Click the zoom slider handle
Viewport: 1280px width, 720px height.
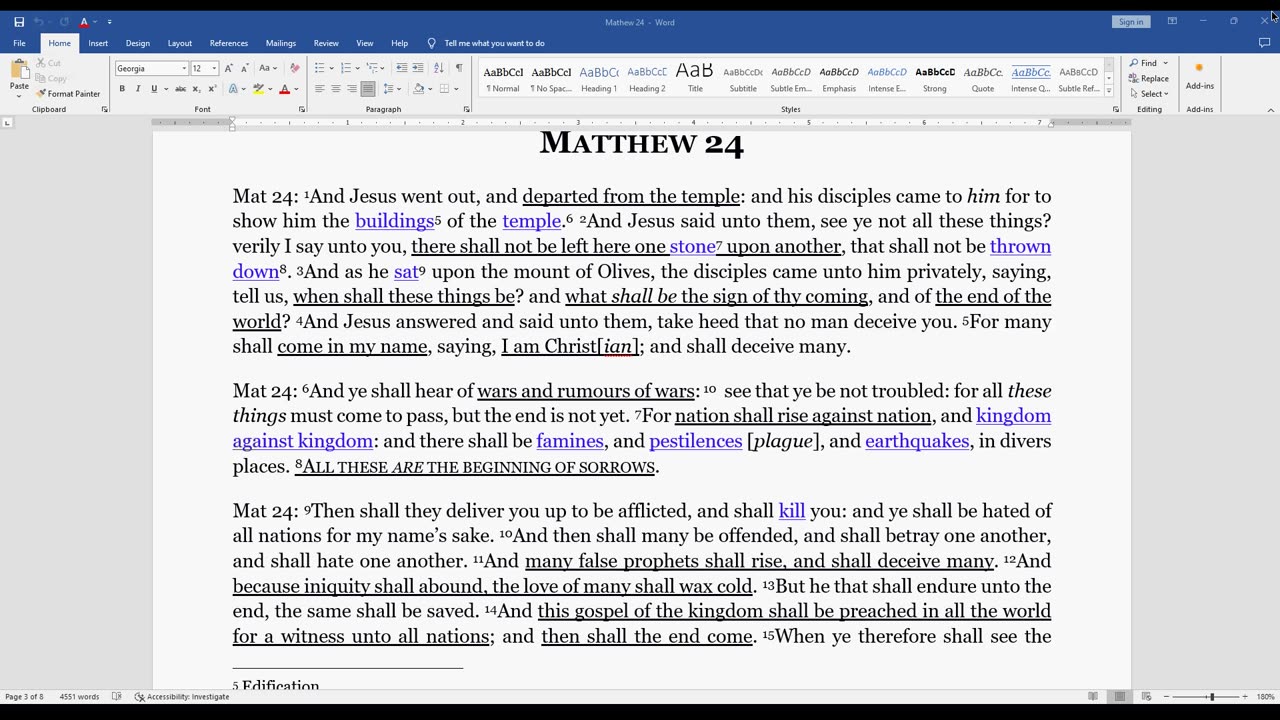tap(1211, 697)
